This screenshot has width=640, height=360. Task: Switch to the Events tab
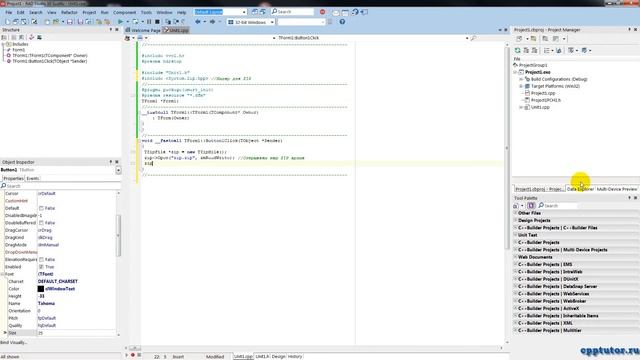click(x=33, y=178)
